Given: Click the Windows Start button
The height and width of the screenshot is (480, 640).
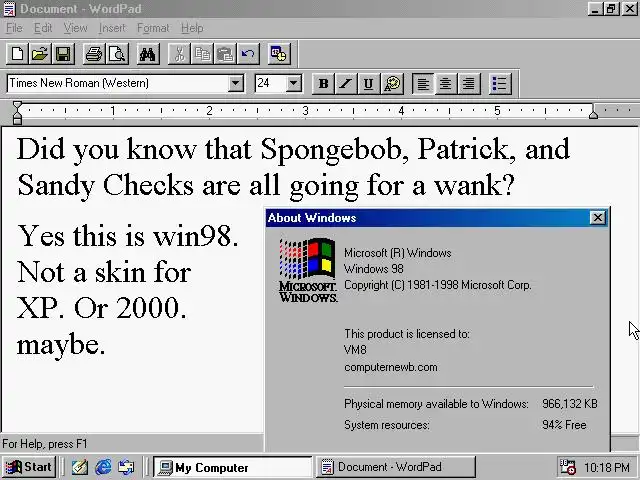Looking at the screenshot, I should 29,467.
